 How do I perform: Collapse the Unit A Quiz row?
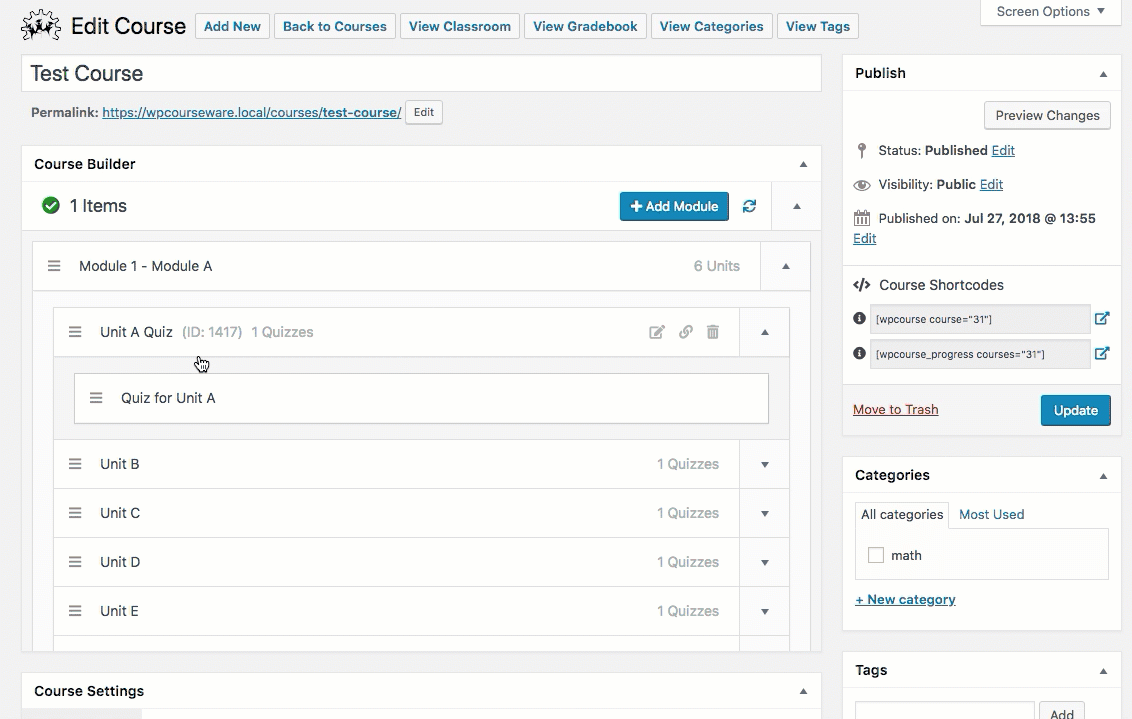[765, 332]
